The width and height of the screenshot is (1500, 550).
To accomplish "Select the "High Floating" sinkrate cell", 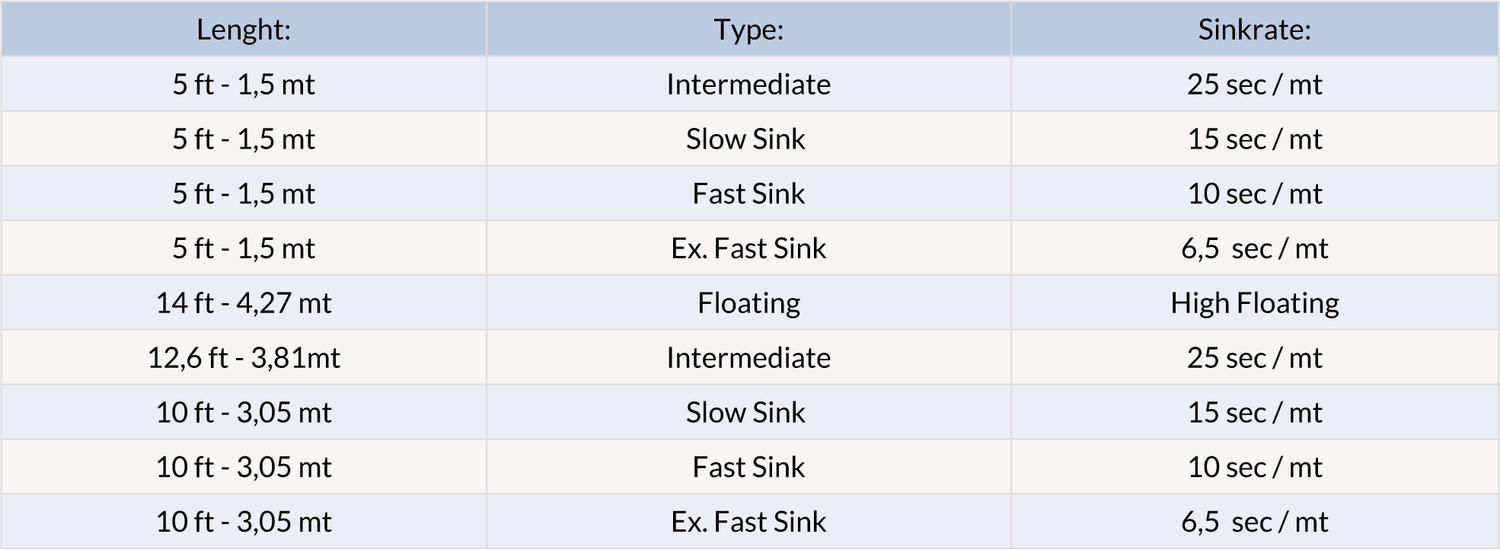I will point(1254,303).
